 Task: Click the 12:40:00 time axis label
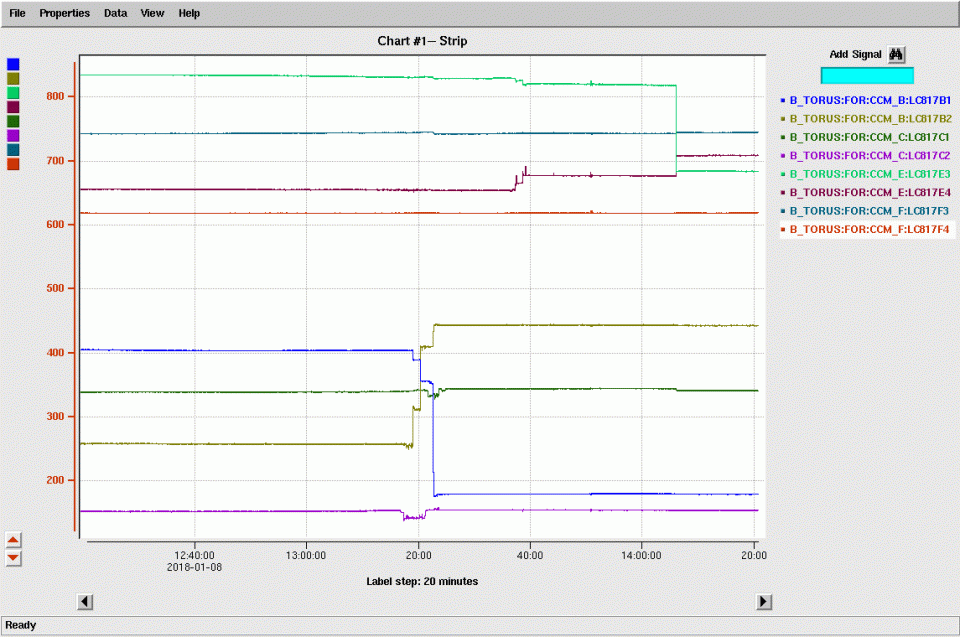(194, 556)
